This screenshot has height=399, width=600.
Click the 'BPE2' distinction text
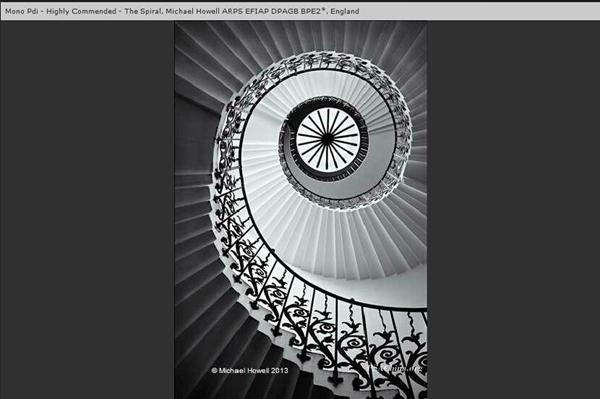pos(312,11)
